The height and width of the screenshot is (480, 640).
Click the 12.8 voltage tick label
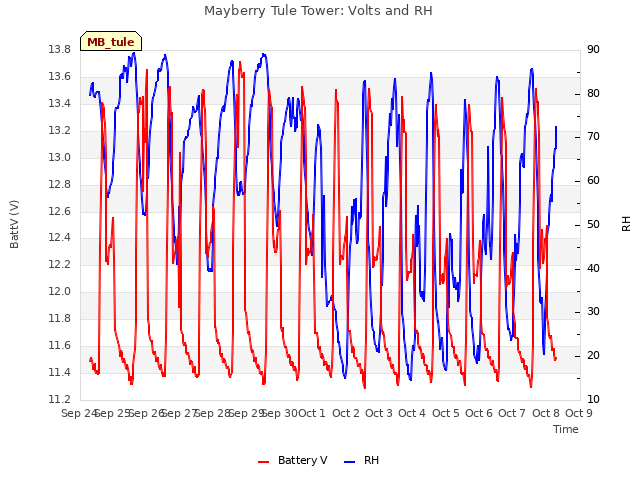pyautogui.click(x=60, y=184)
